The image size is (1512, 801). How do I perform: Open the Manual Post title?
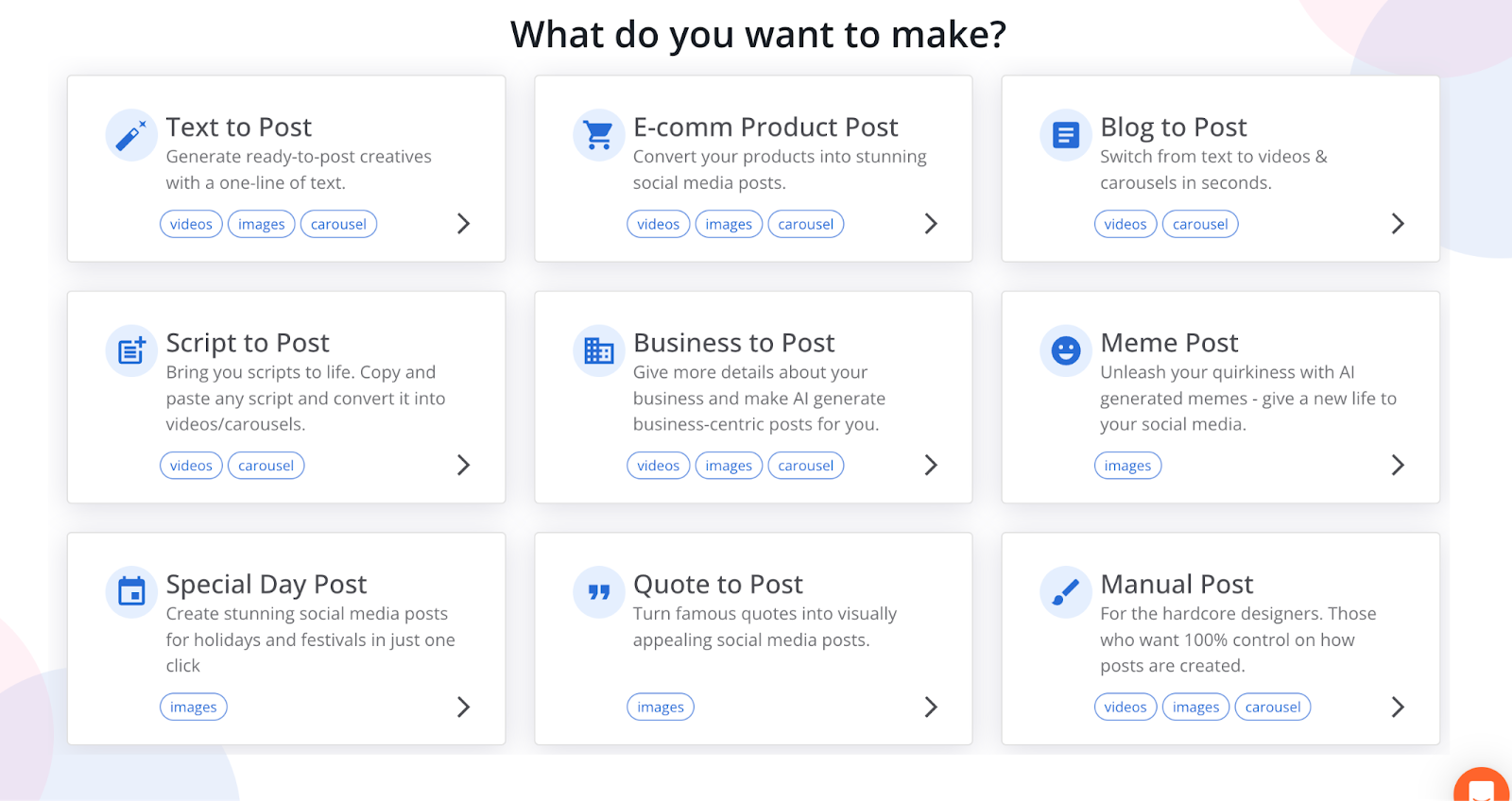coord(1177,584)
